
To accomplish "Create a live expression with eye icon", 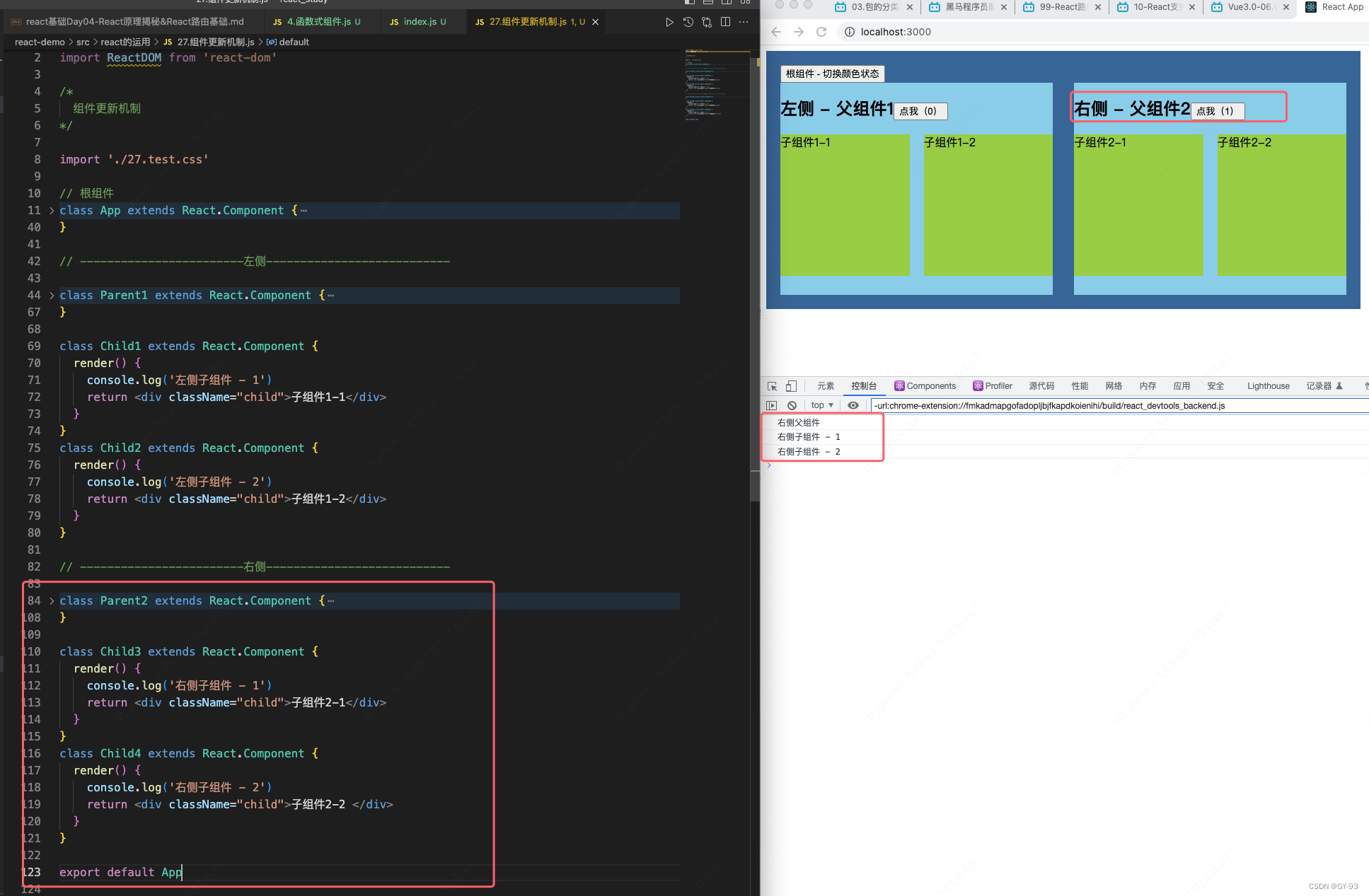I will [x=853, y=405].
